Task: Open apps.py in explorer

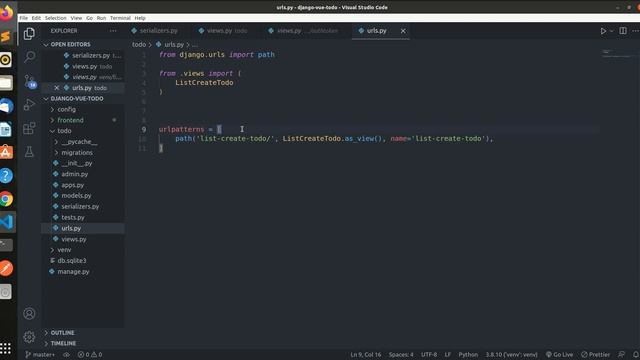Action: point(73,185)
